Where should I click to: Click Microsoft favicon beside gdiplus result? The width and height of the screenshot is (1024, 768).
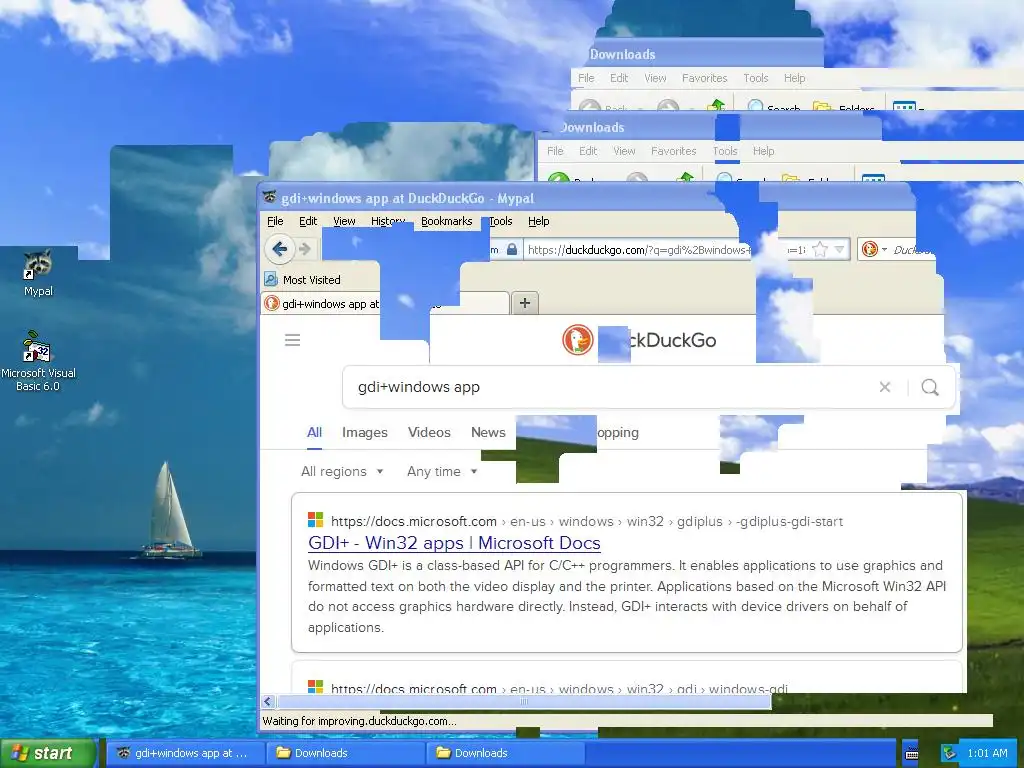(x=315, y=520)
